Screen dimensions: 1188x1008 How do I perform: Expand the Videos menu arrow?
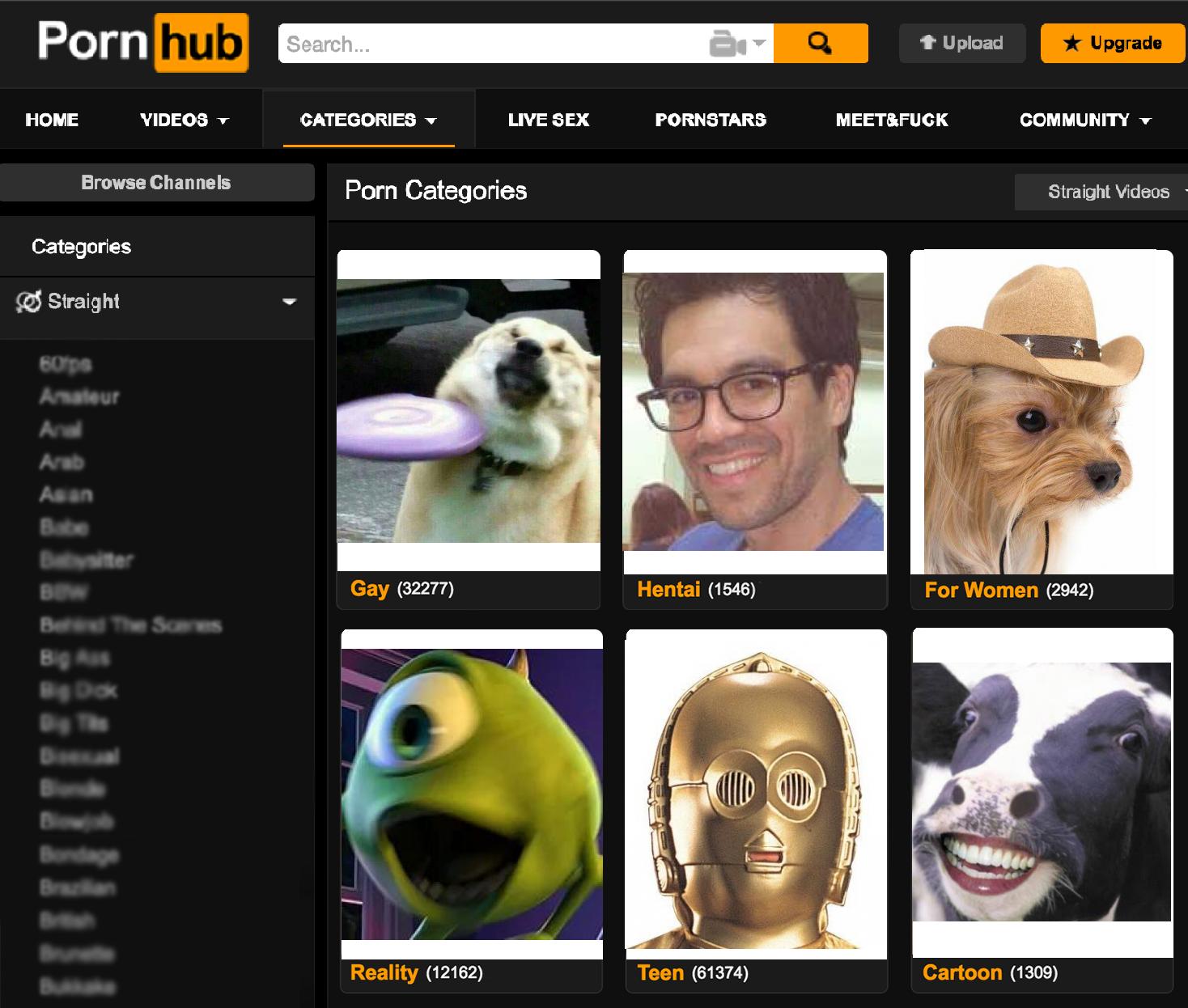point(224,121)
